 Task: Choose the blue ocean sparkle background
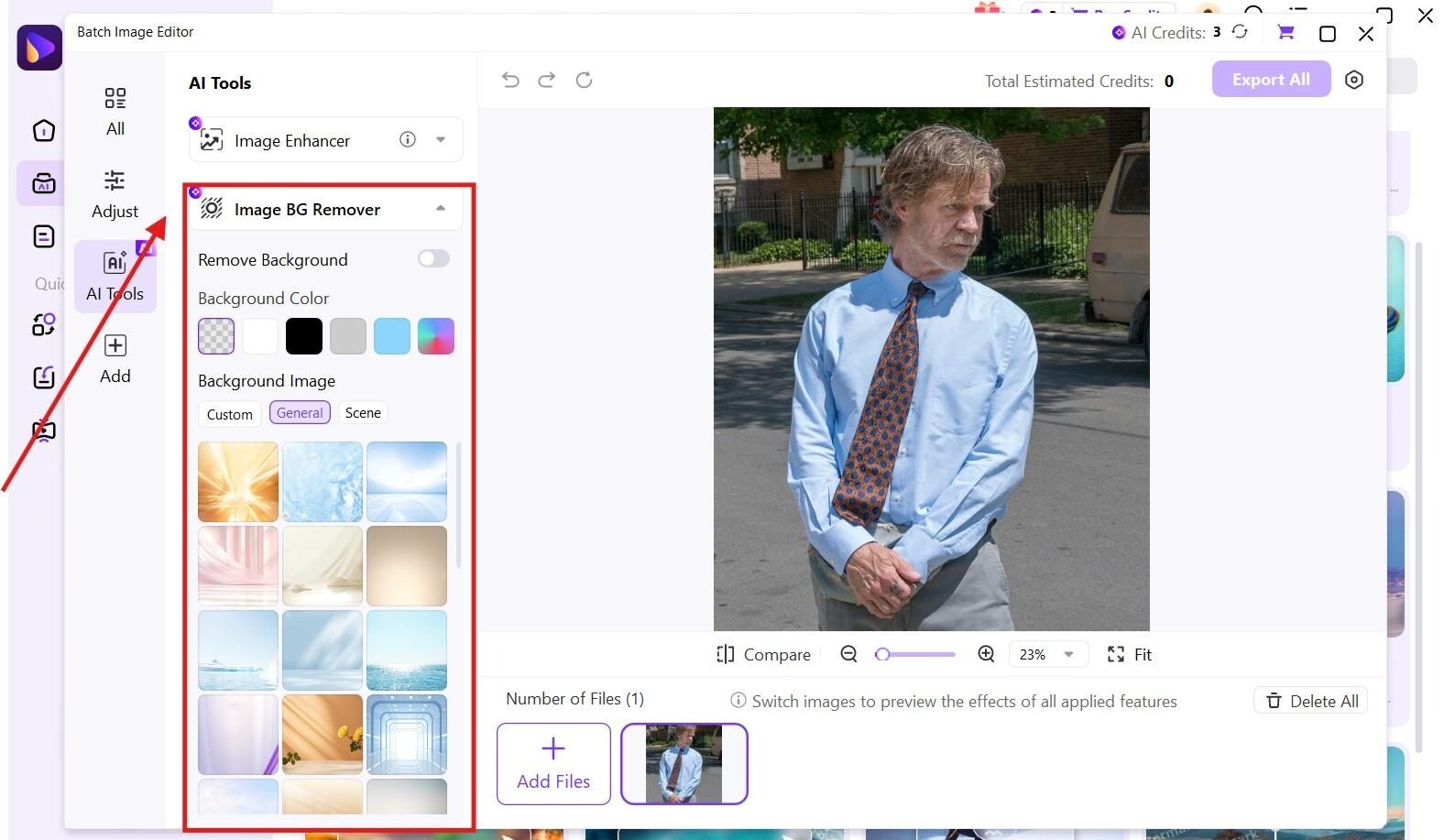point(407,650)
